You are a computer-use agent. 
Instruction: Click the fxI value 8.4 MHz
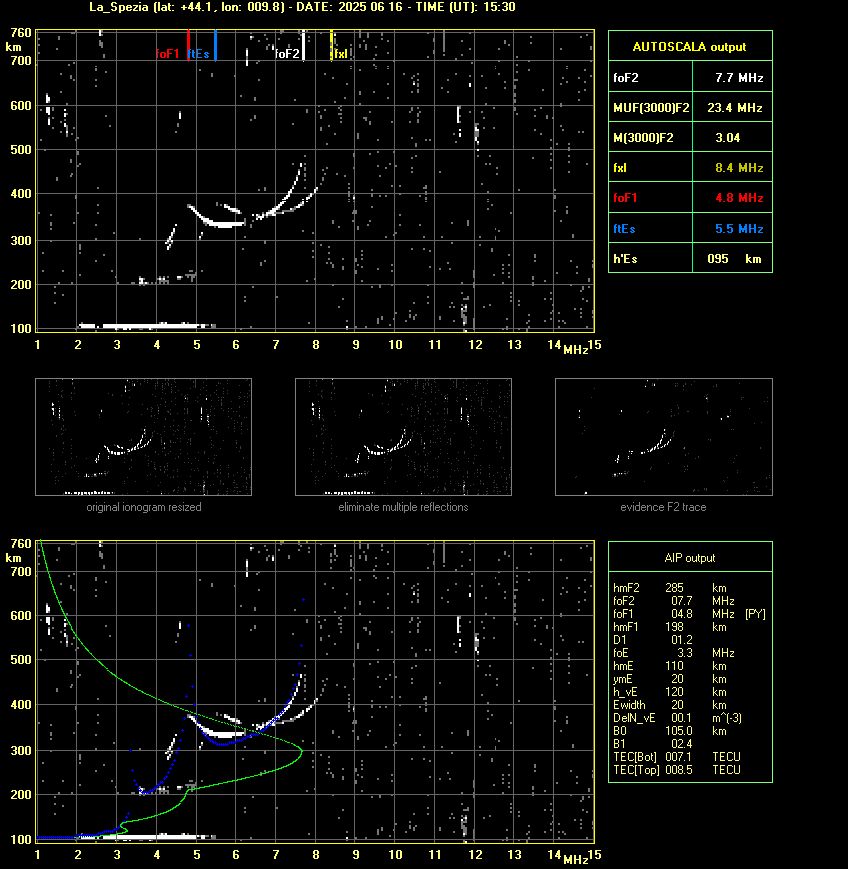click(x=739, y=167)
